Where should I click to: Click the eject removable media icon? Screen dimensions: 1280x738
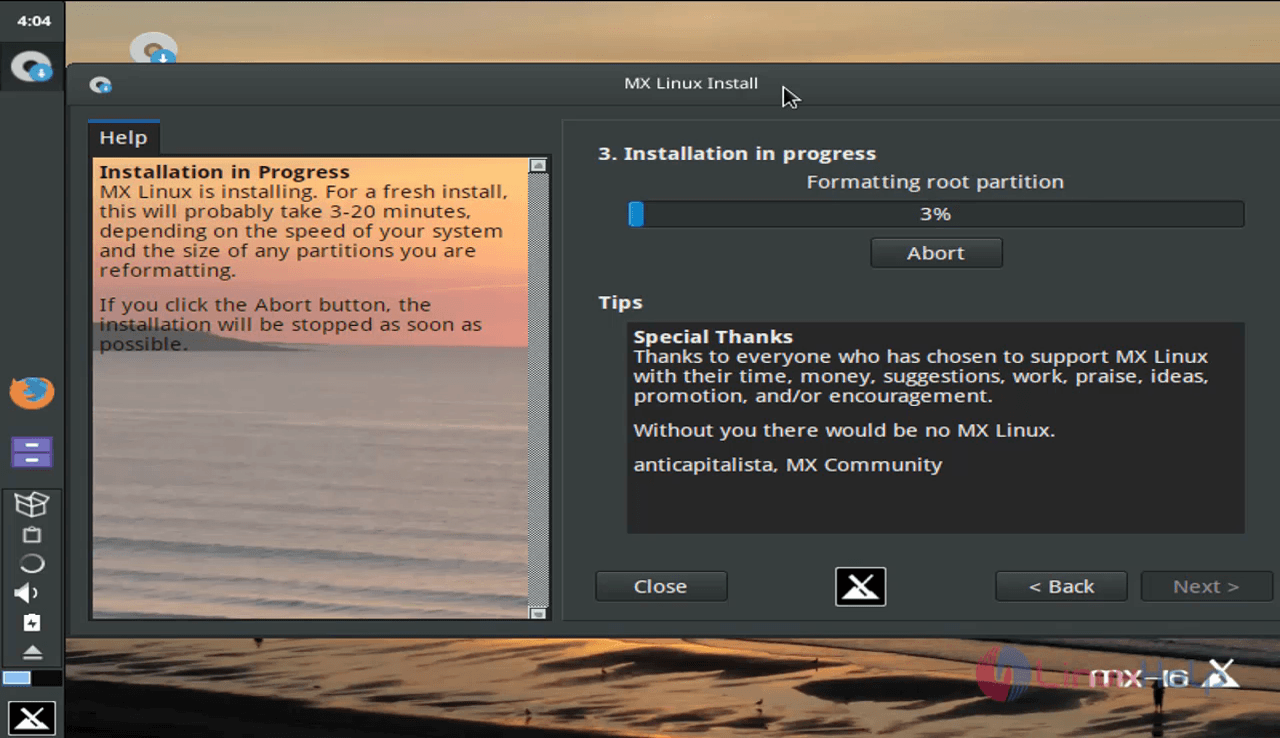click(32, 652)
